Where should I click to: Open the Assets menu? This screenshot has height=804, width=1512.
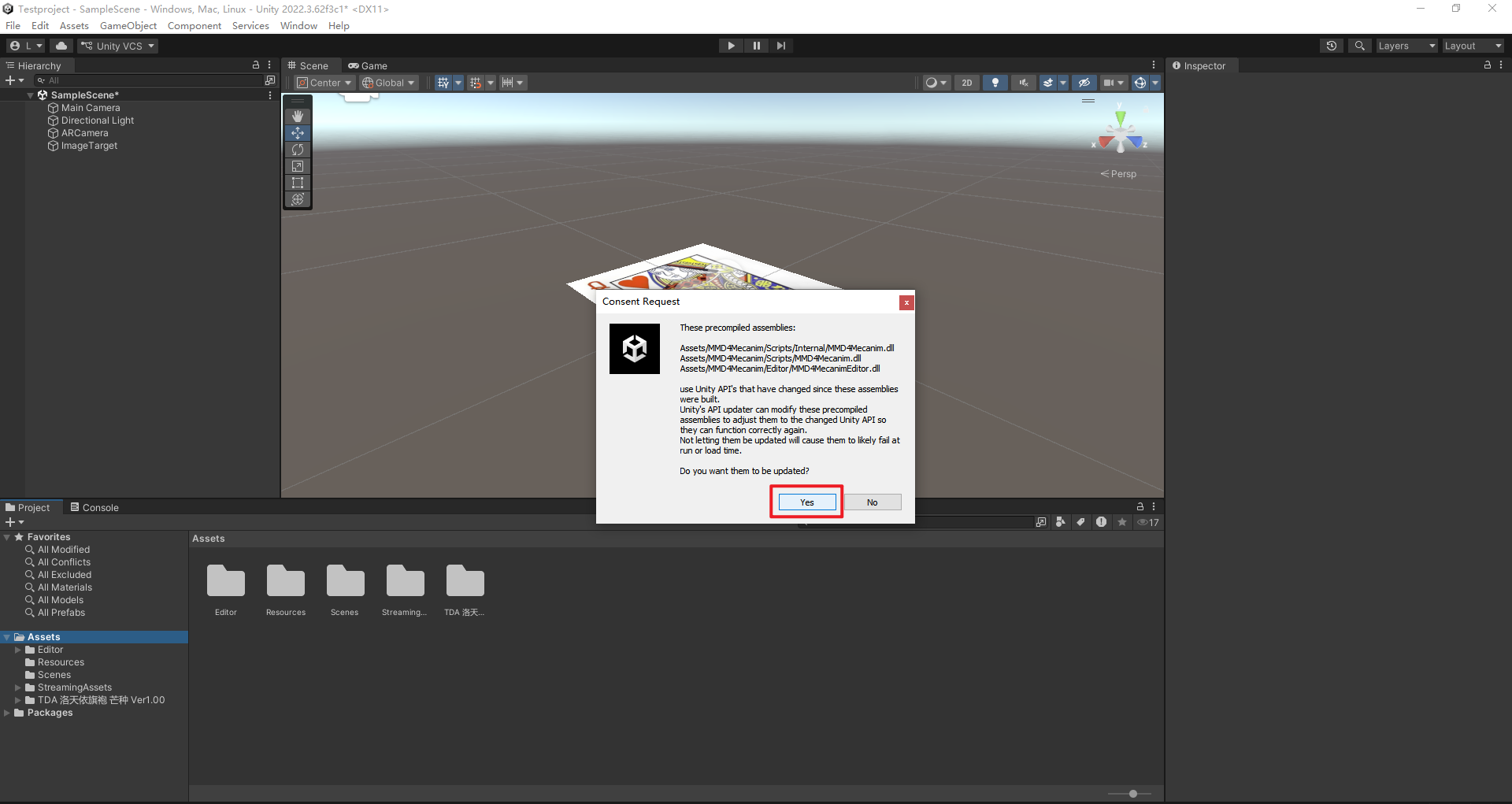tap(74, 26)
